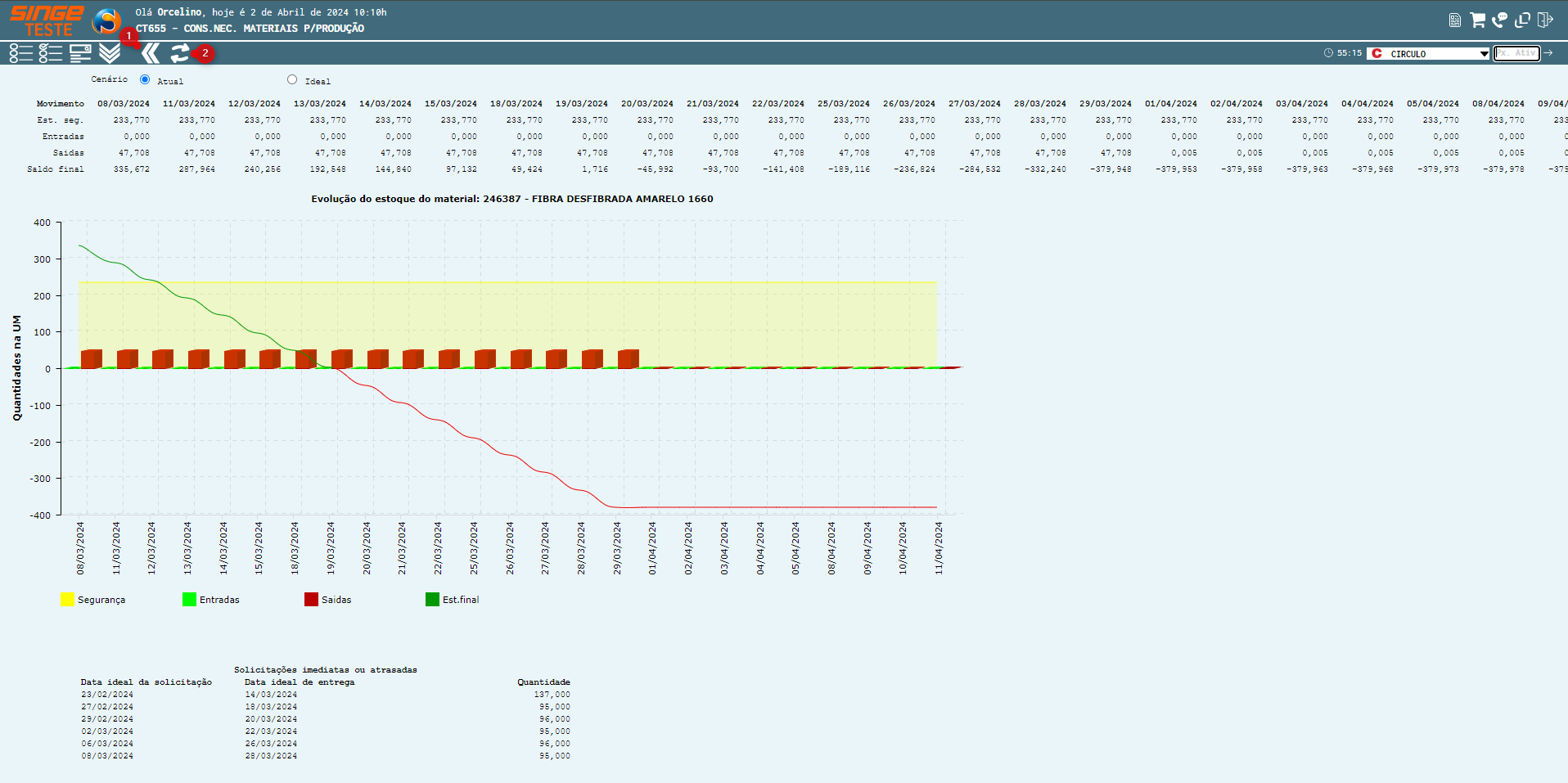The height and width of the screenshot is (783, 1568).
Task: Click the Singe globe logo icon
Action: point(106,21)
